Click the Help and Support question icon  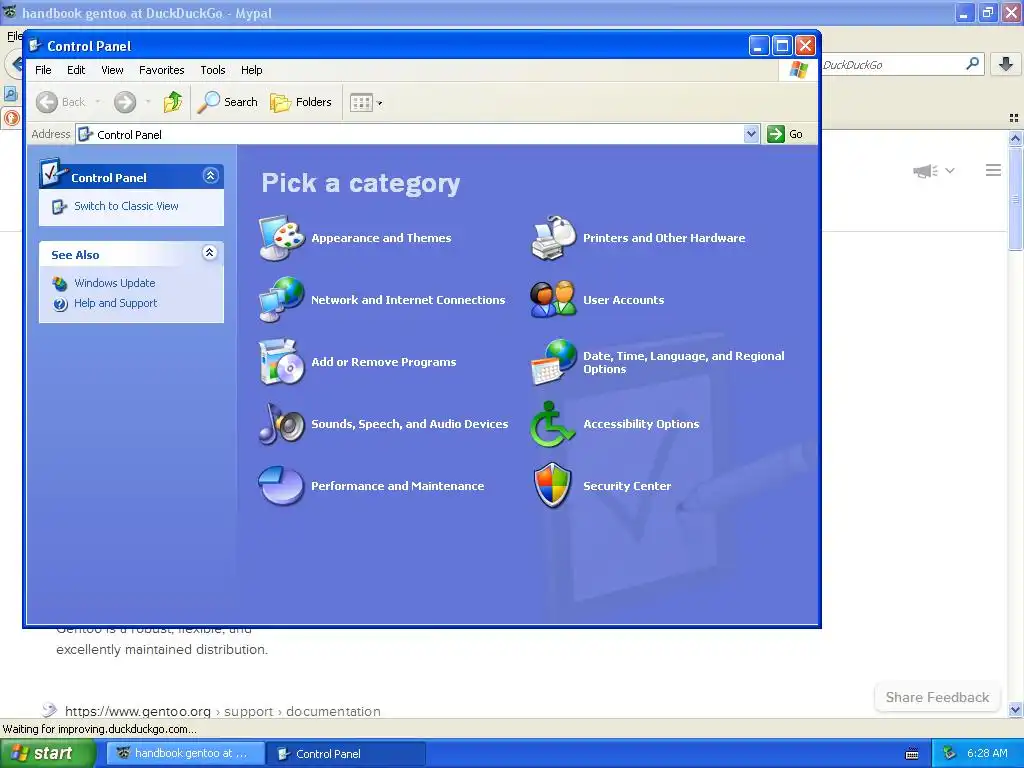[x=60, y=304]
